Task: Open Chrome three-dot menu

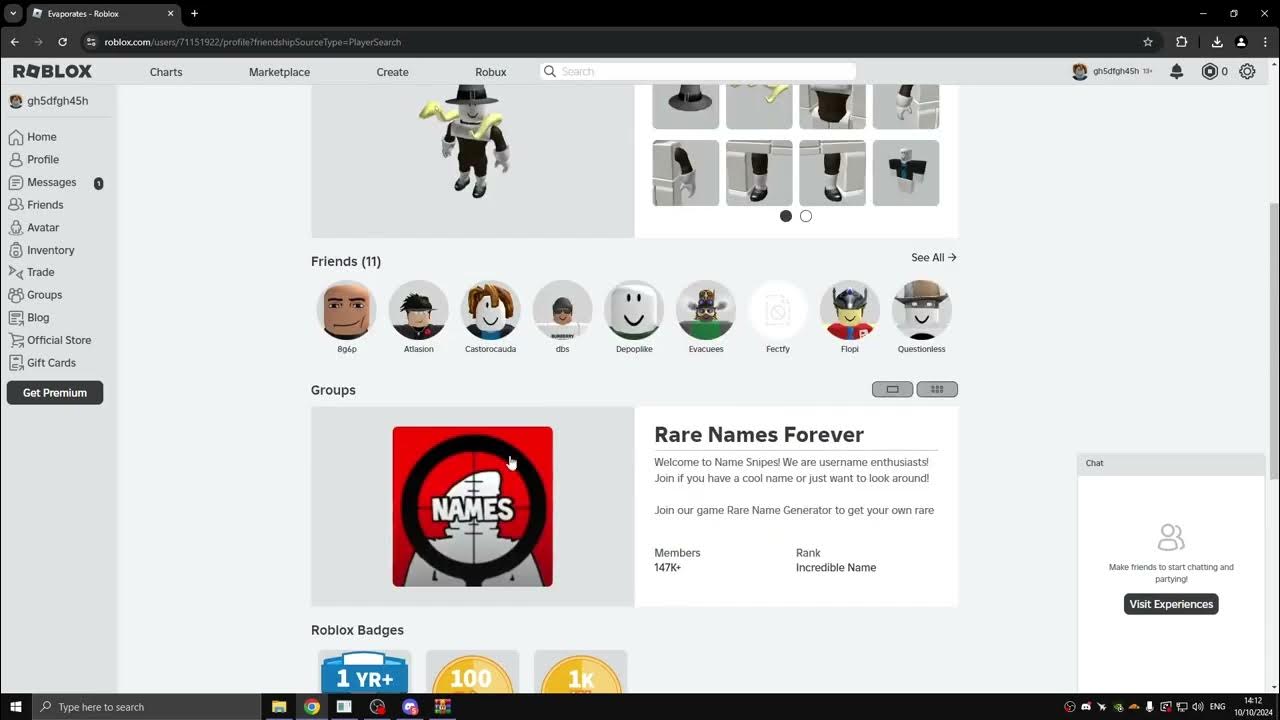Action: tap(1265, 42)
